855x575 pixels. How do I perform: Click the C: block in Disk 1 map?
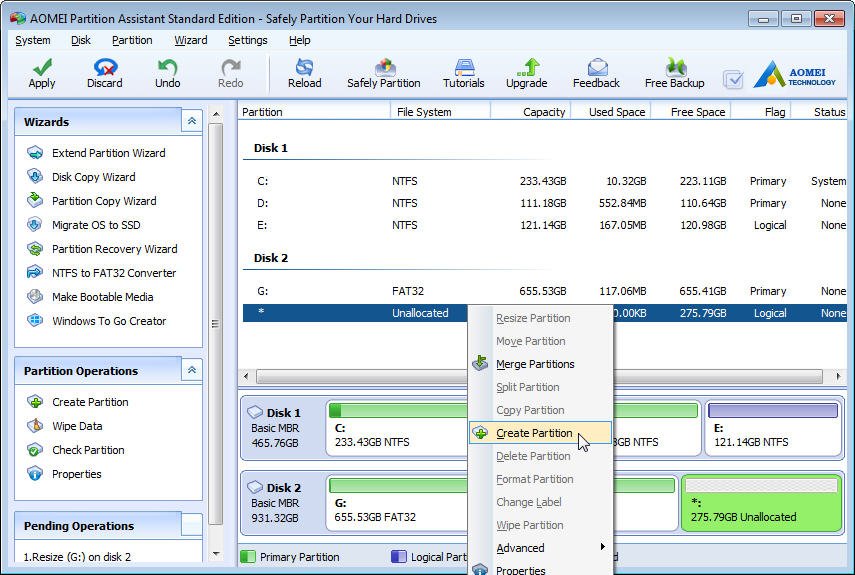coord(397,428)
